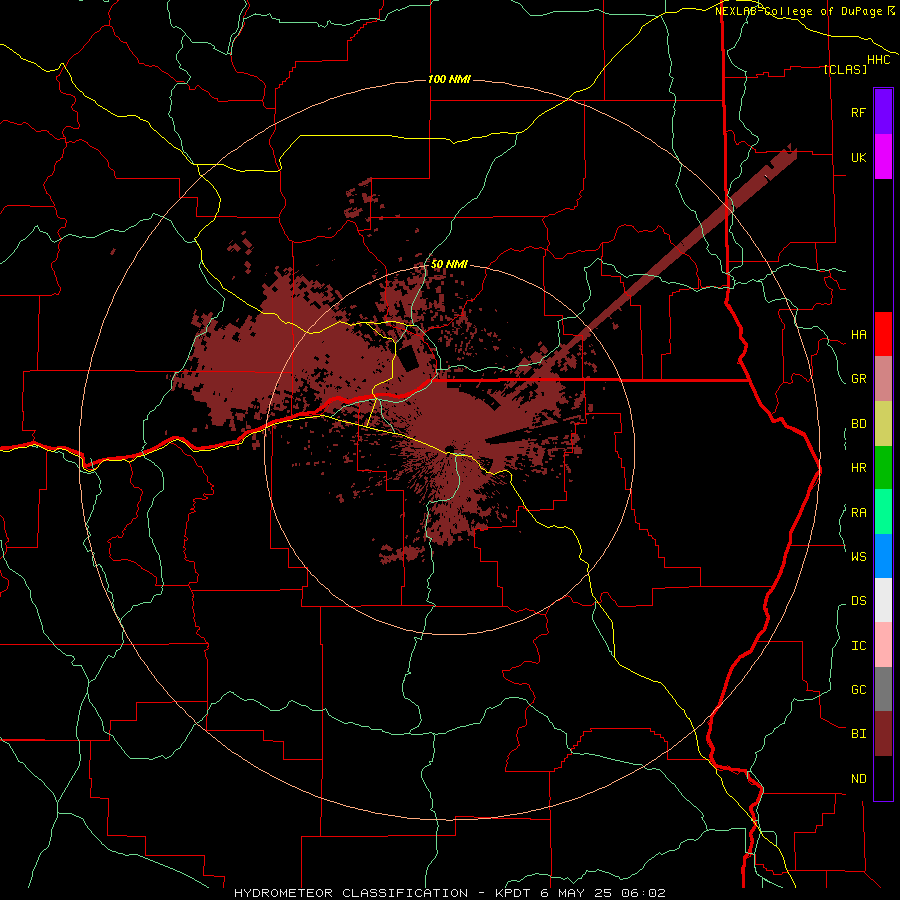Click the RA light green swatch
The image size is (900, 900).
(x=883, y=512)
